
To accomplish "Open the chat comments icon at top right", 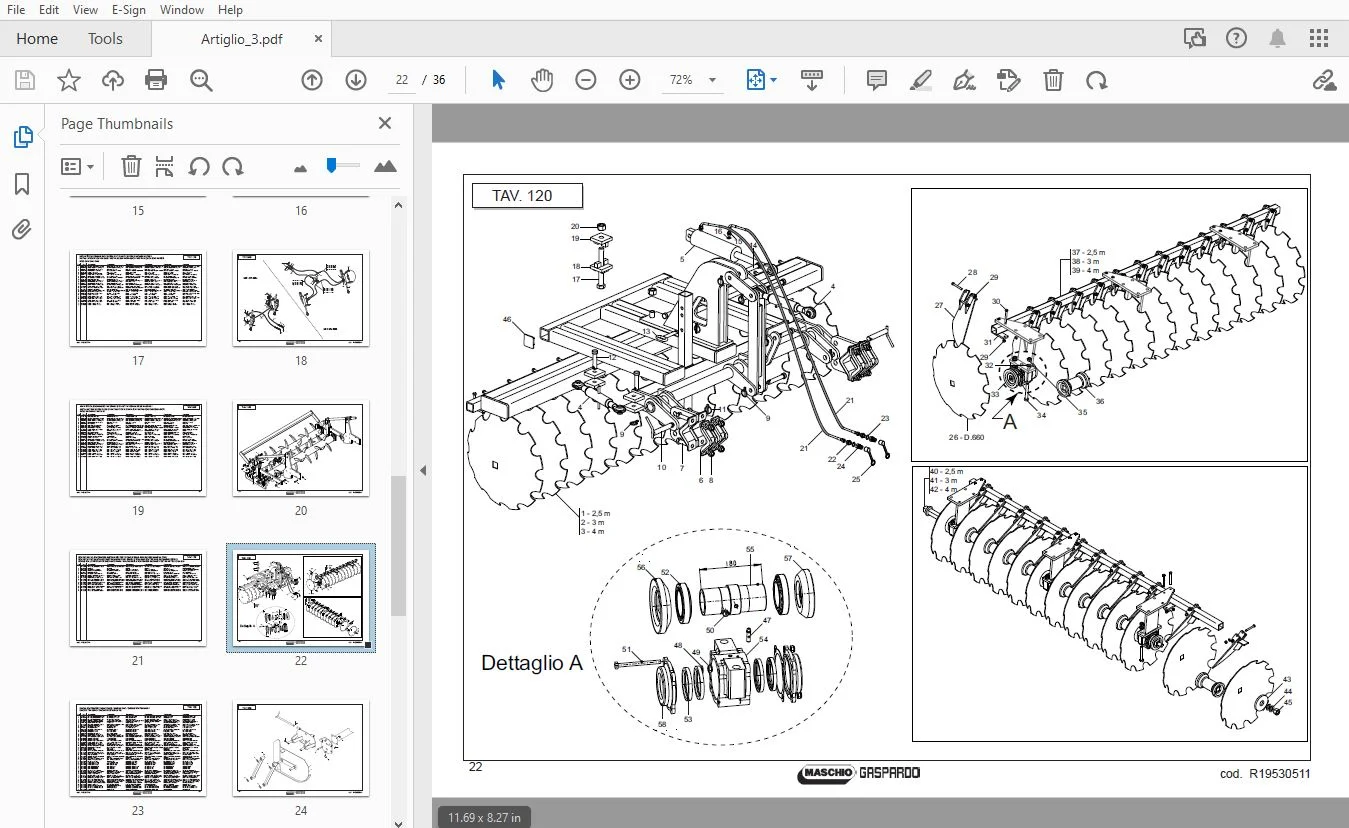I will pyautogui.click(x=1194, y=38).
